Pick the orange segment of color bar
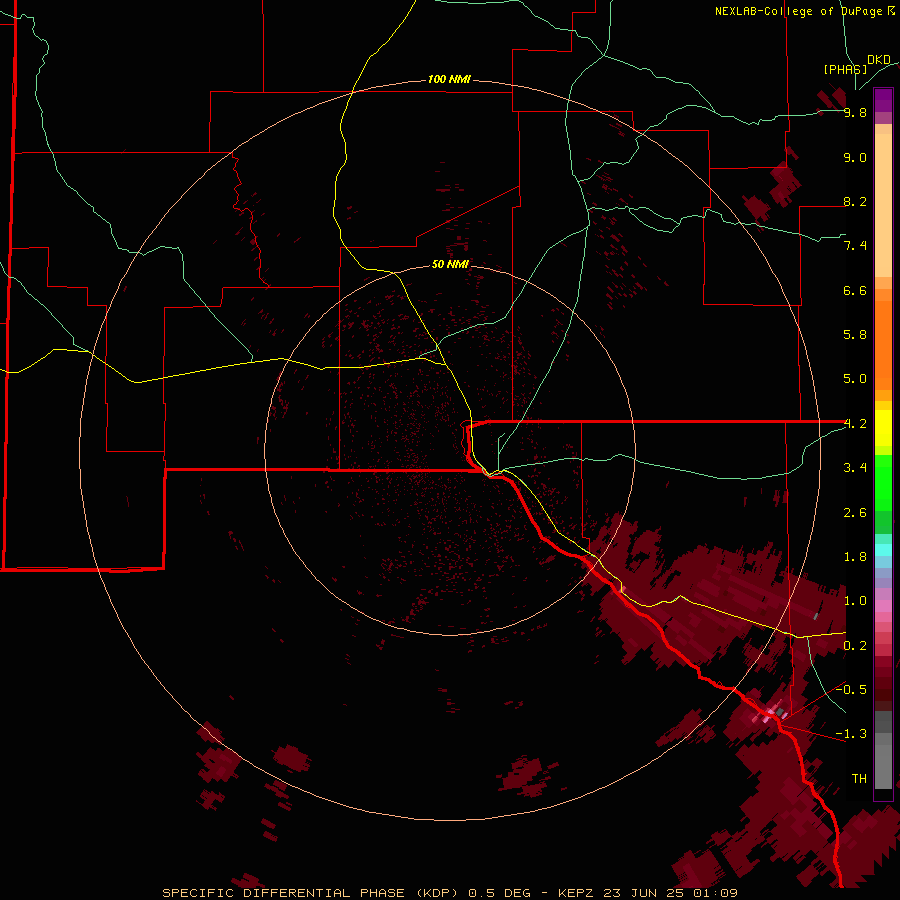This screenshot has height=900, width=900. (883, 346)
